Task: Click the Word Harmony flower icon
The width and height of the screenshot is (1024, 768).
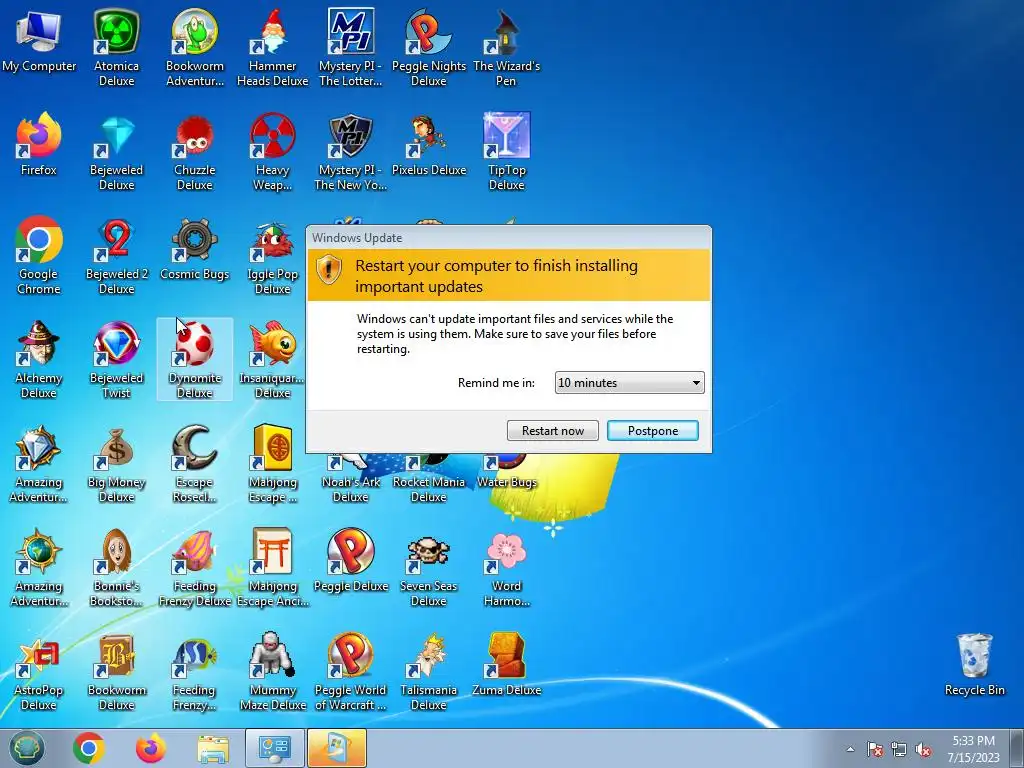Action: 506,568
